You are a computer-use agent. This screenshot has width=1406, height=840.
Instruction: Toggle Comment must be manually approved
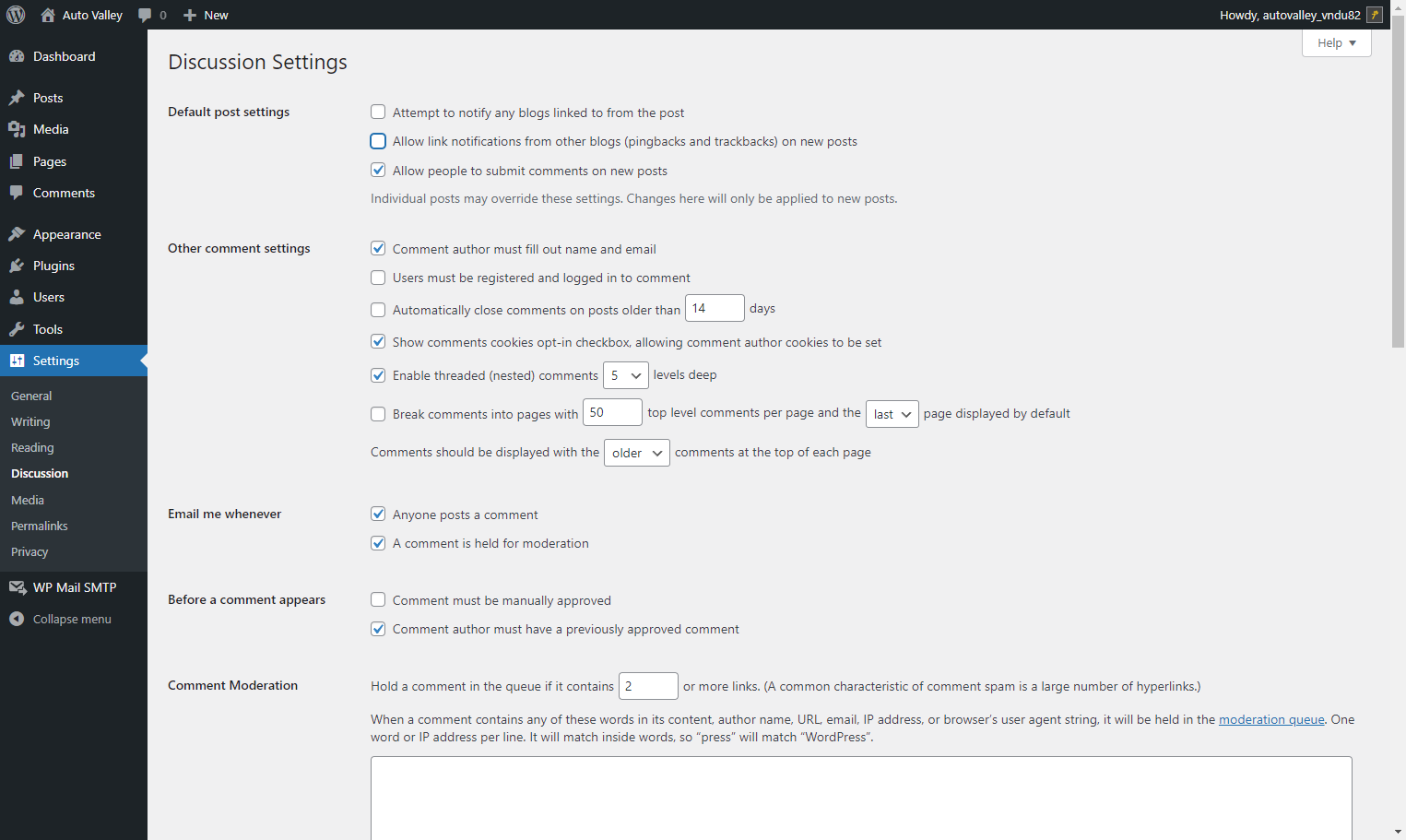(x=378, y=599)
